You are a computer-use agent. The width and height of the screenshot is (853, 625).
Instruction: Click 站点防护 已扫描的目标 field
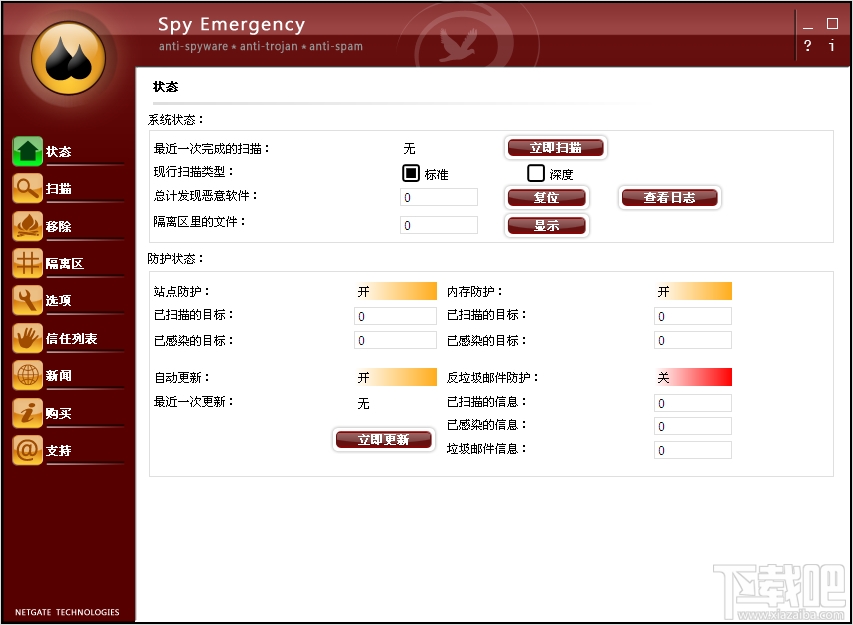click(x=395, y=316)
